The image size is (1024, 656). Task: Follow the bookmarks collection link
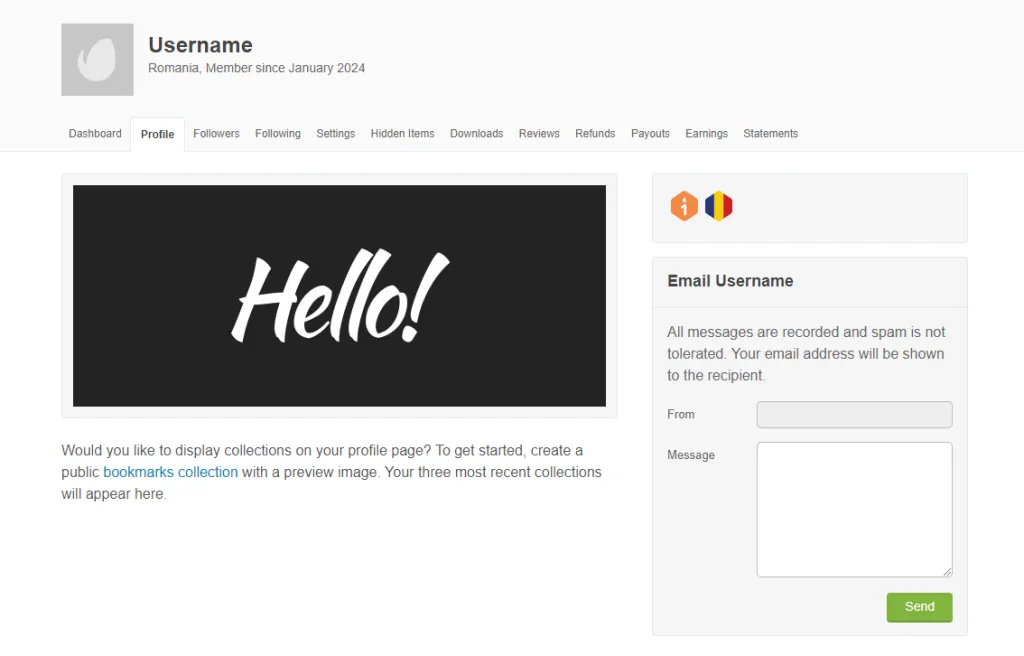click(170, 472)
